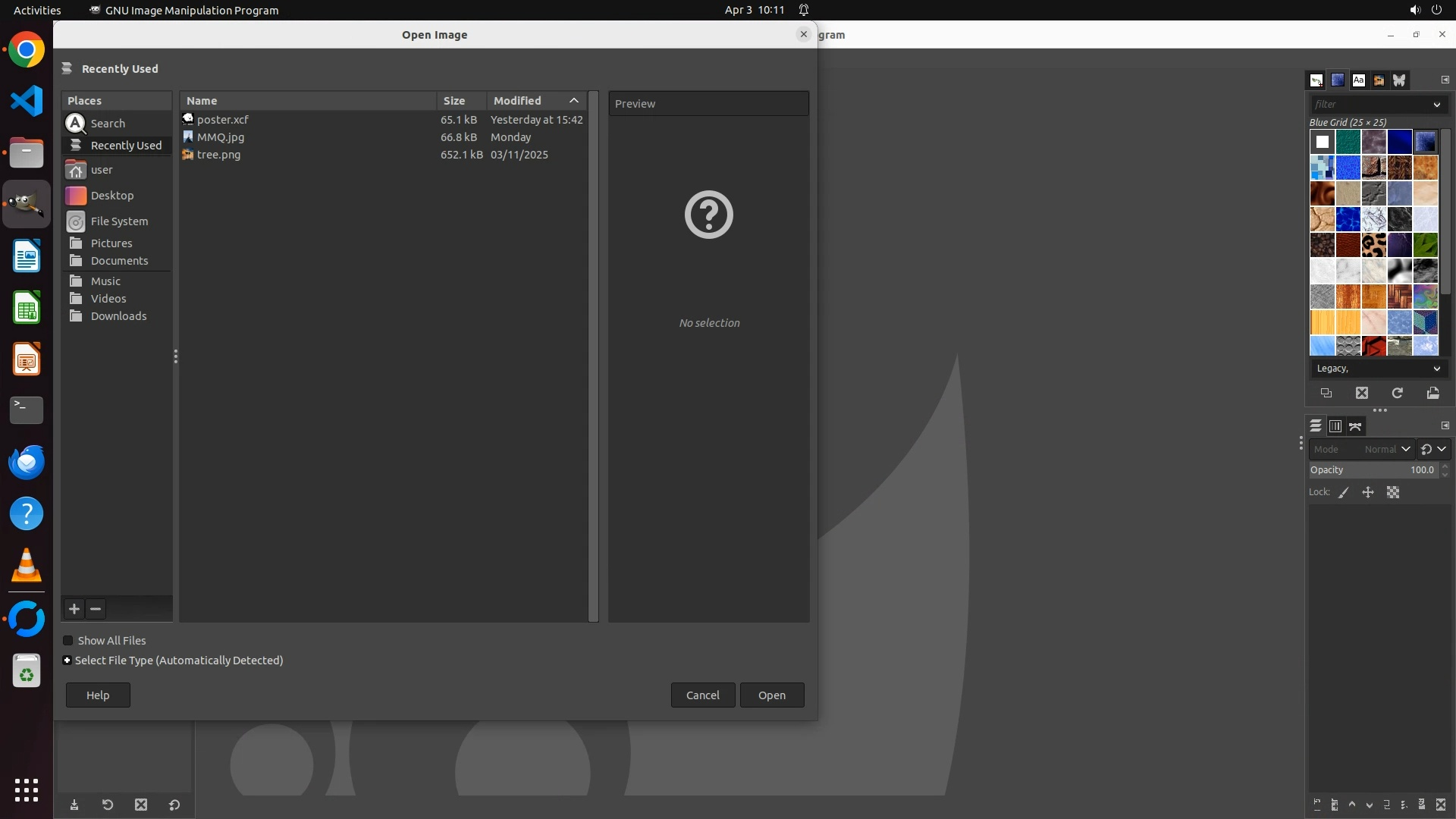Image resolution: width=1456 pixels, height=819 pixels.
Task: Click the delete pattern icon
Action: (x=1362, y=393)
